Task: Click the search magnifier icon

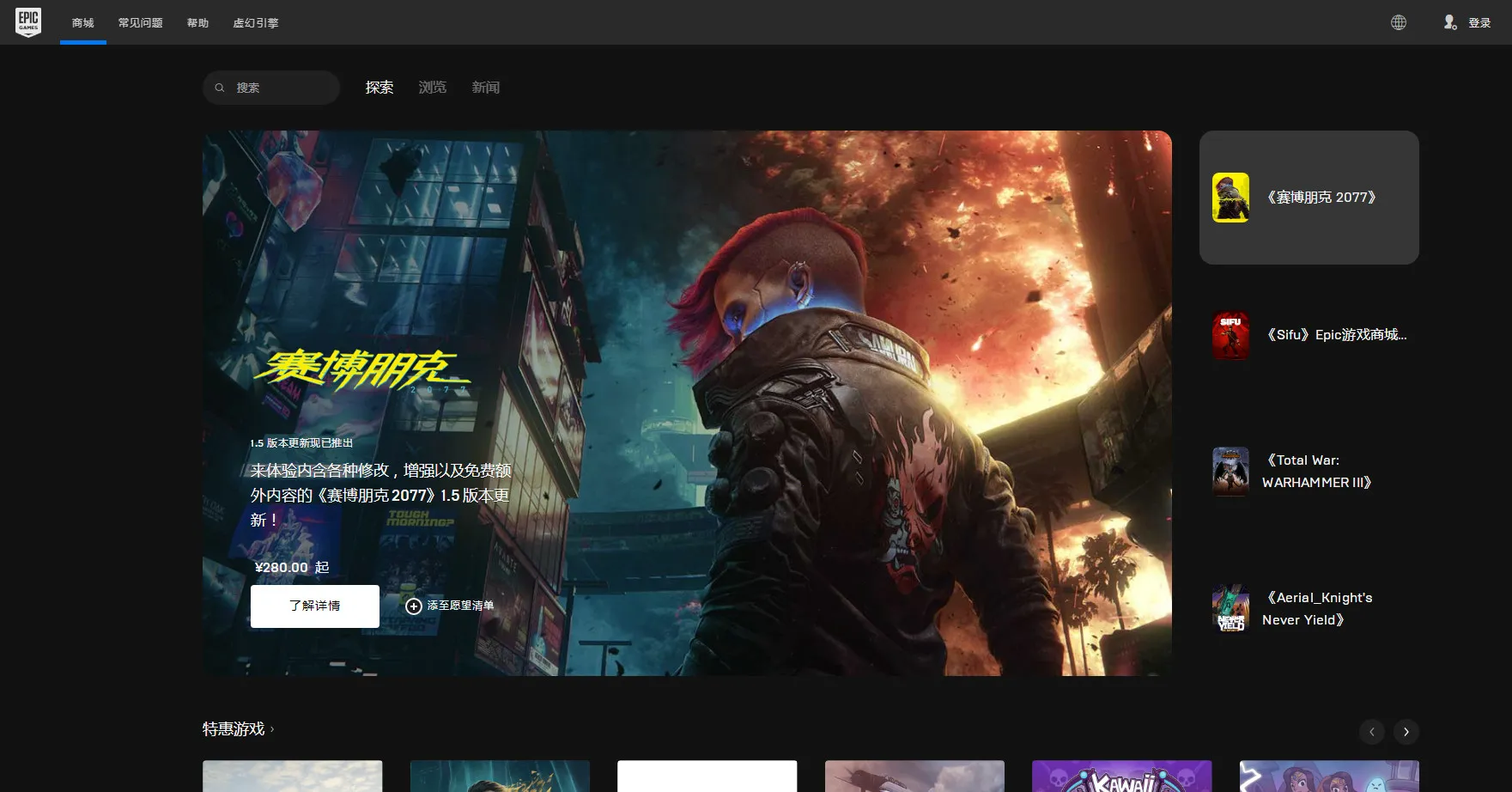Action: 220,87
